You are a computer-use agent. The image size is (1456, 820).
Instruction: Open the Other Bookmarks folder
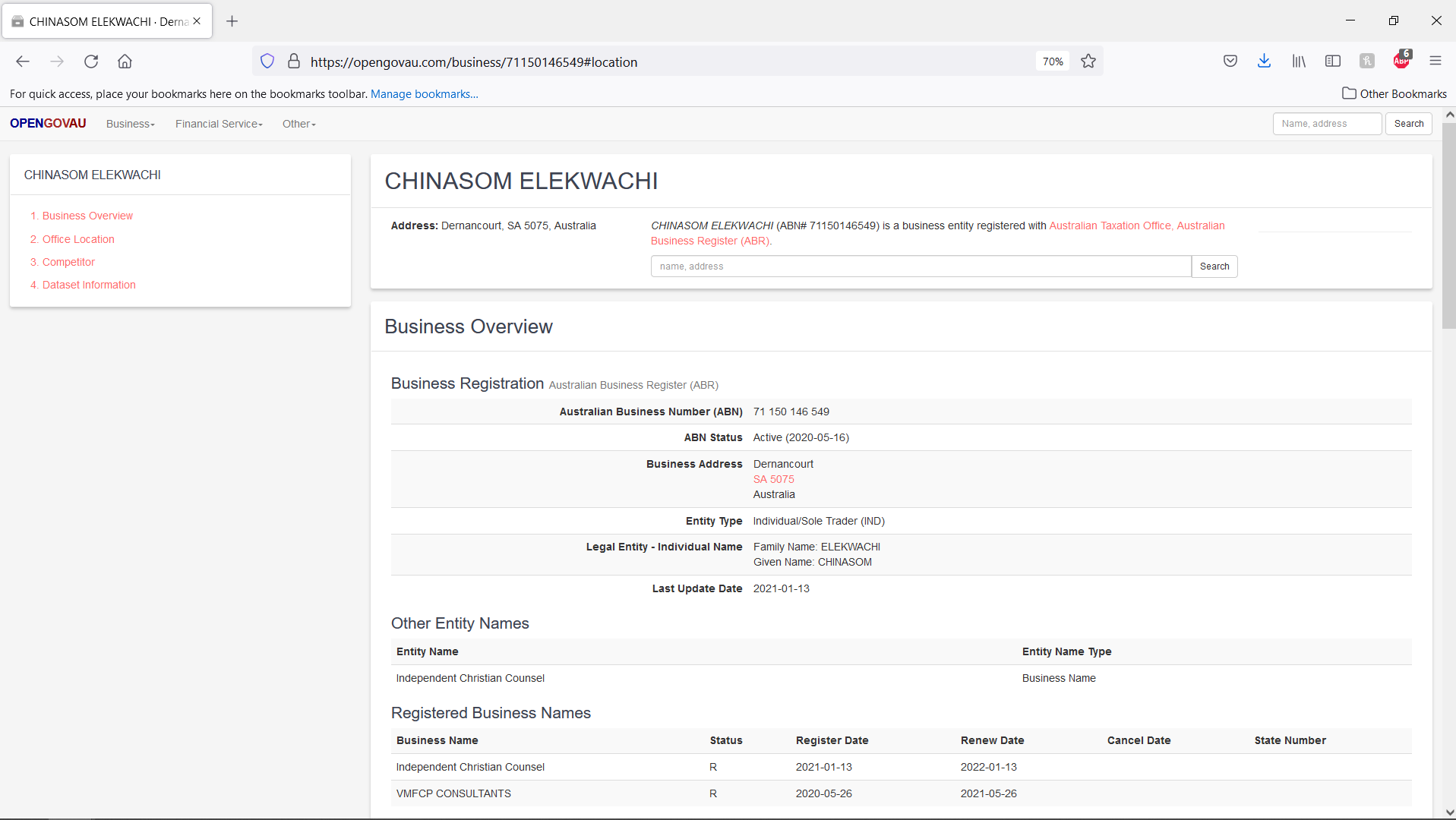(x=1394, y=94)
